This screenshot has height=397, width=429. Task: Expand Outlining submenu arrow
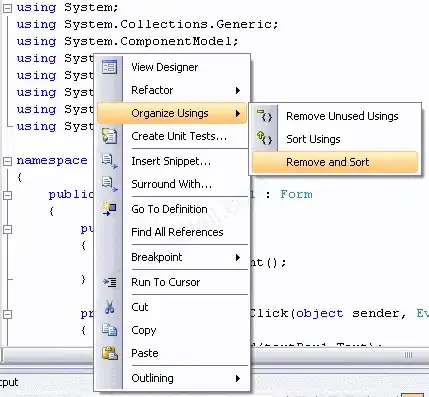coord(238,378)
